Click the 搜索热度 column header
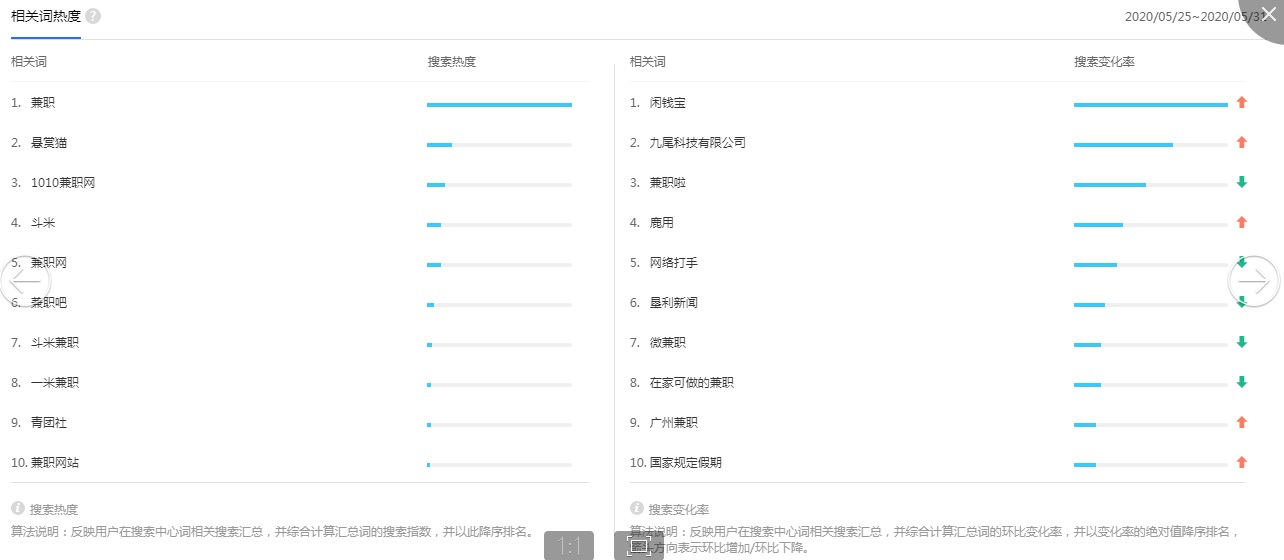Screen dimensions: 1284x560 click(452, 62)
